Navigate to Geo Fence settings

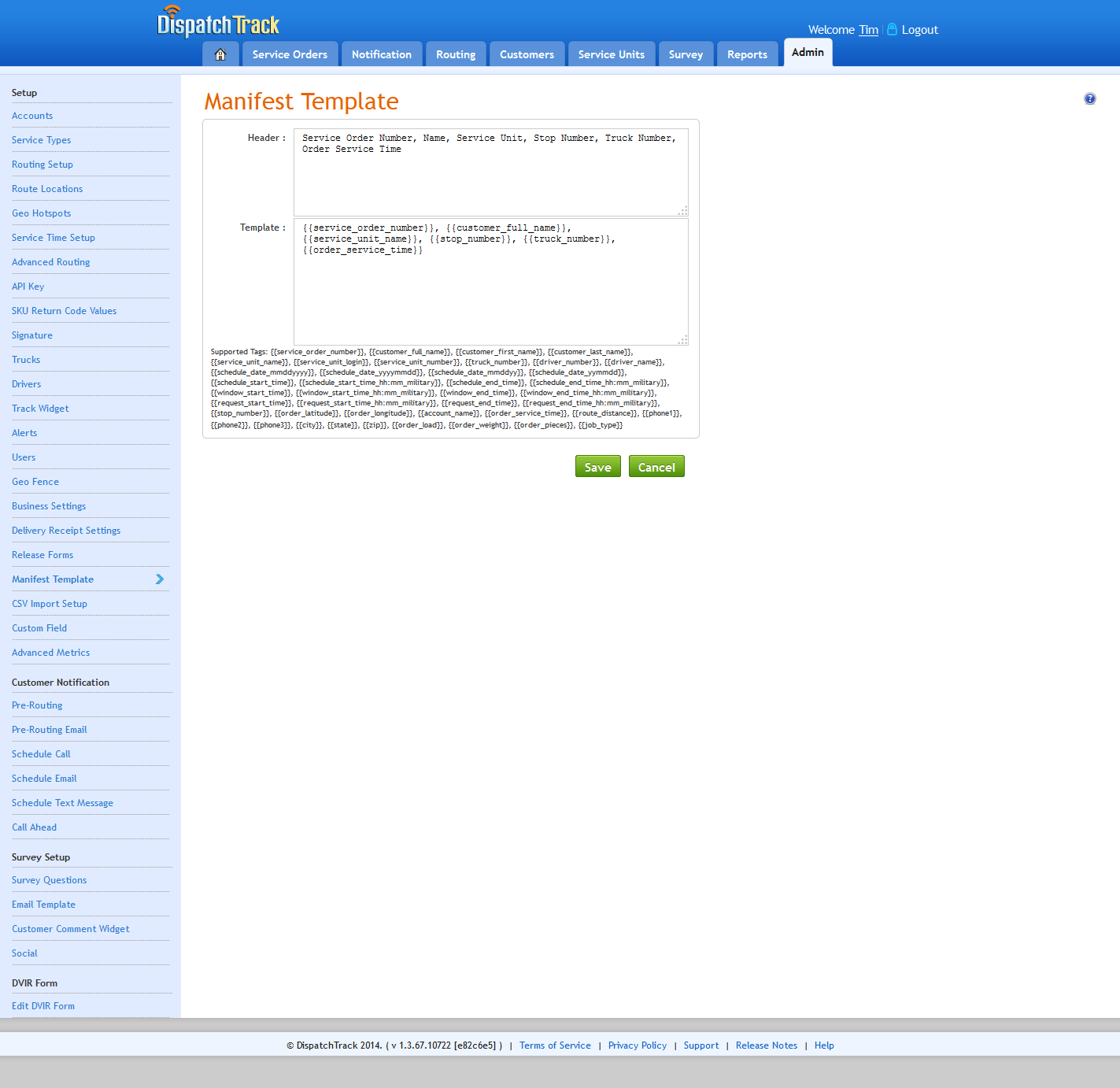(35, 481)
